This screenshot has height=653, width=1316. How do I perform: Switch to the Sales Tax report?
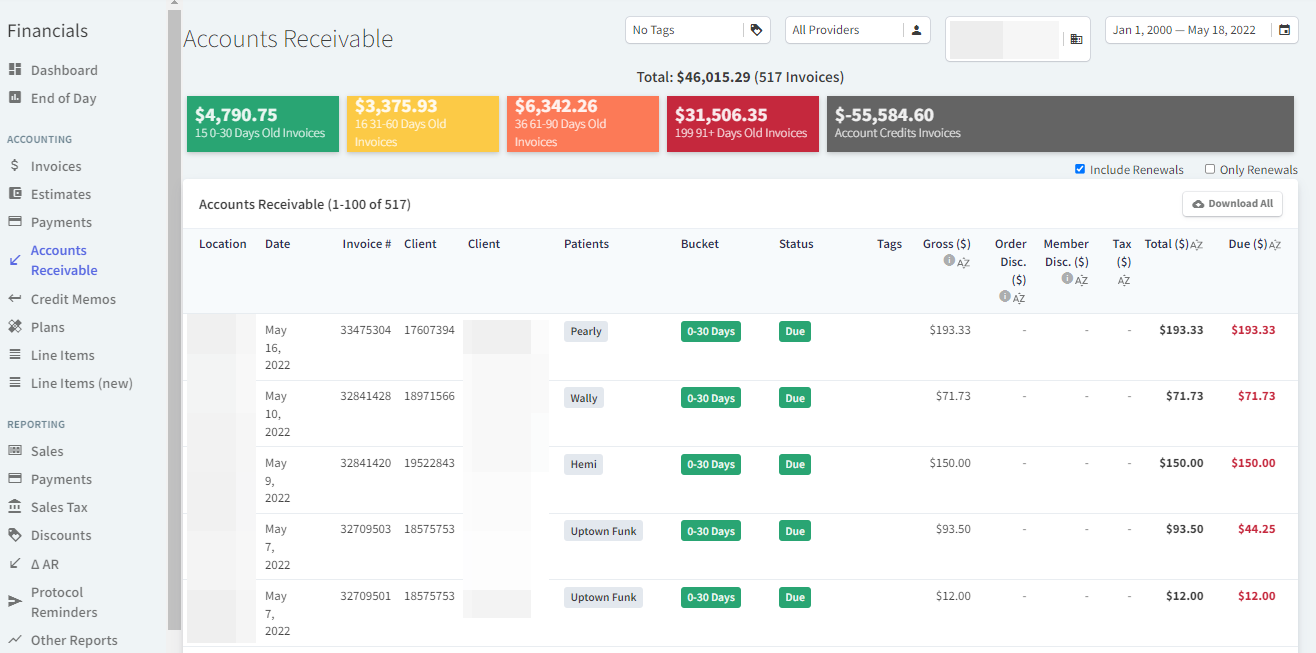[x=62, y=507]
